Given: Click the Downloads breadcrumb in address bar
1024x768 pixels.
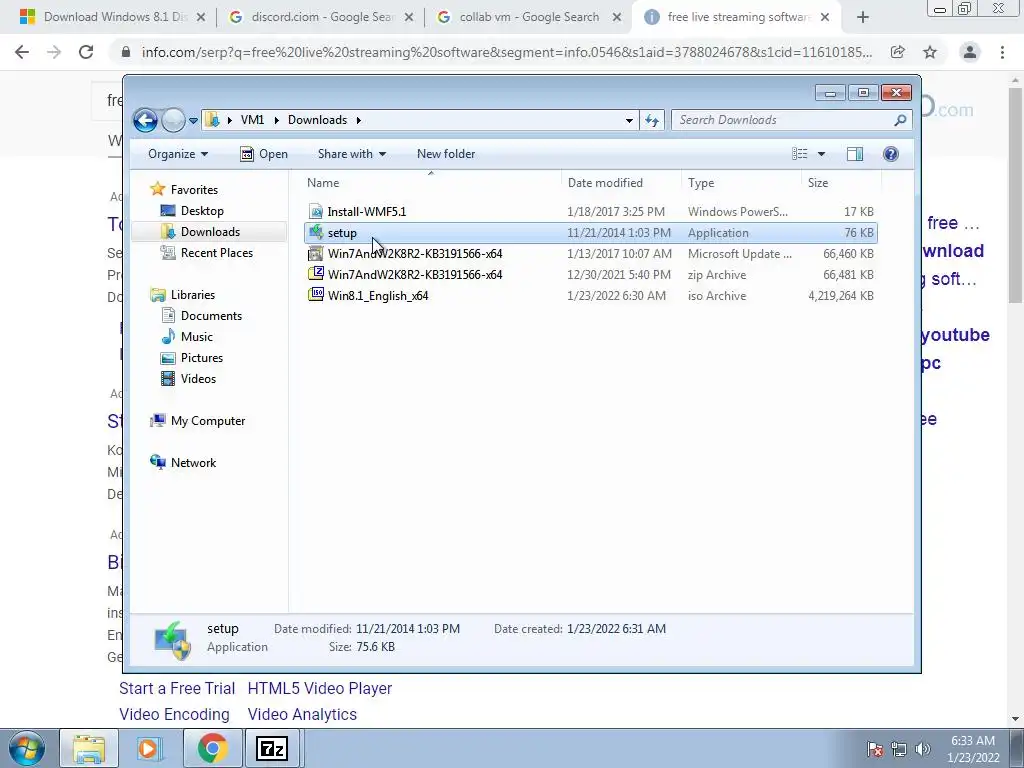Looking at the screenshot, I should coord(317,120).
